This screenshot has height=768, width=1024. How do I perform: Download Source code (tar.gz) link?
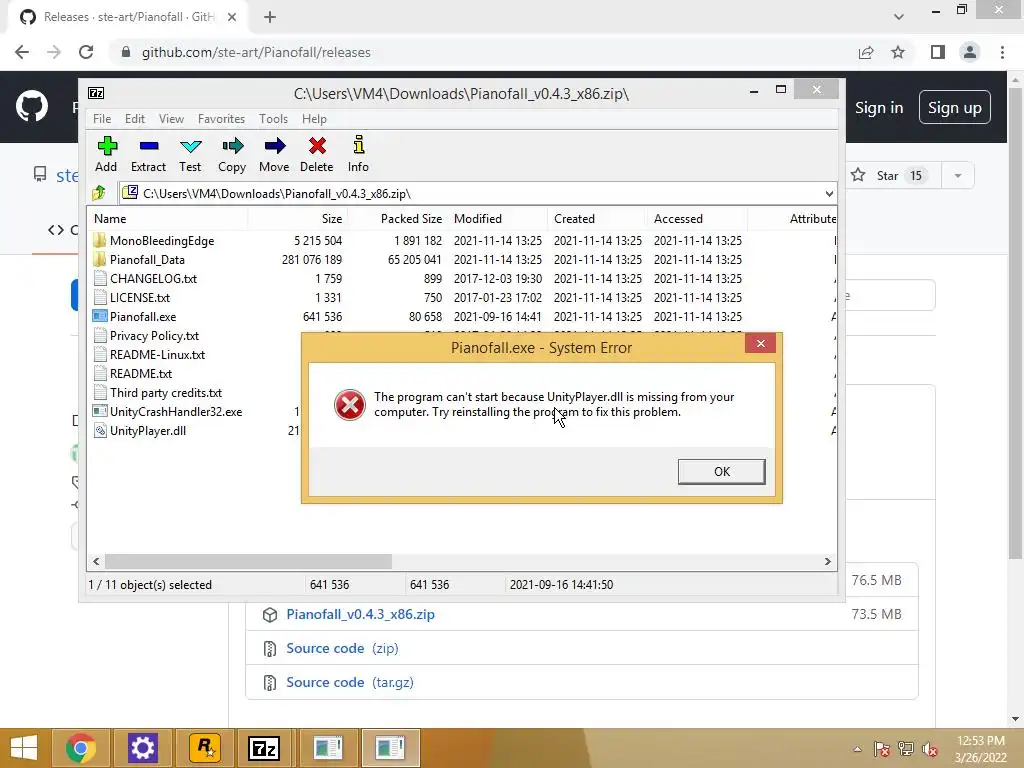[349, 682]
